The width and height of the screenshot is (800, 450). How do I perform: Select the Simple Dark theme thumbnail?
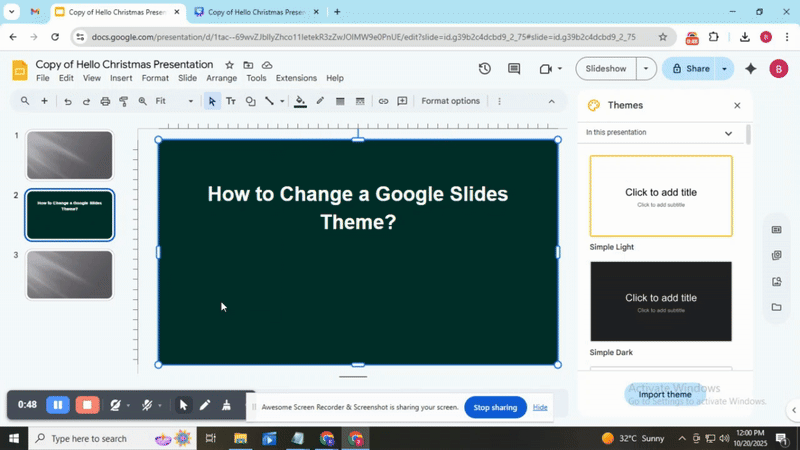pyautogui.click(x=661, y=302)
